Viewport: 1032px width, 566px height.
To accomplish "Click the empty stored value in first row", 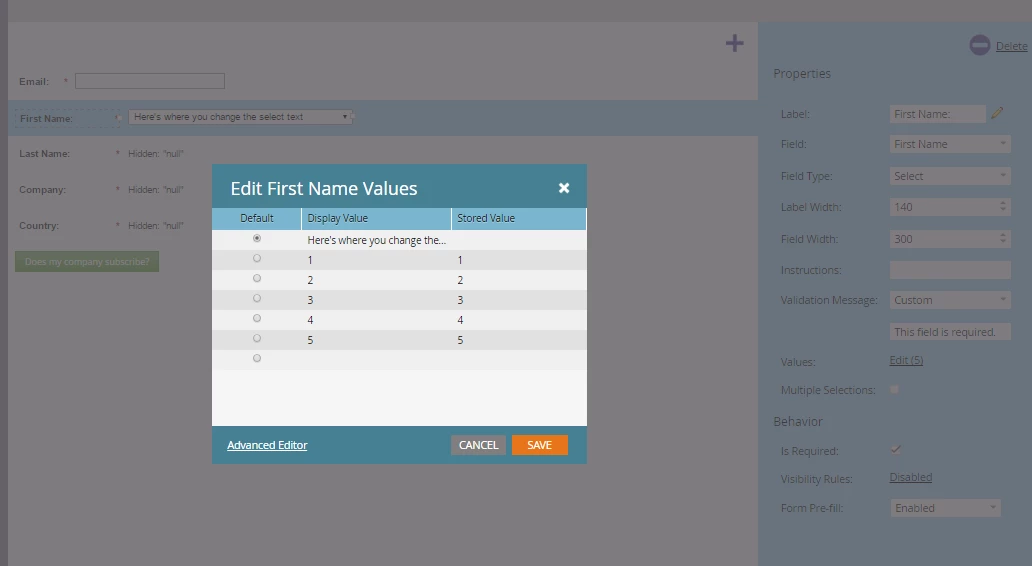I will click(x=519, y=240).
